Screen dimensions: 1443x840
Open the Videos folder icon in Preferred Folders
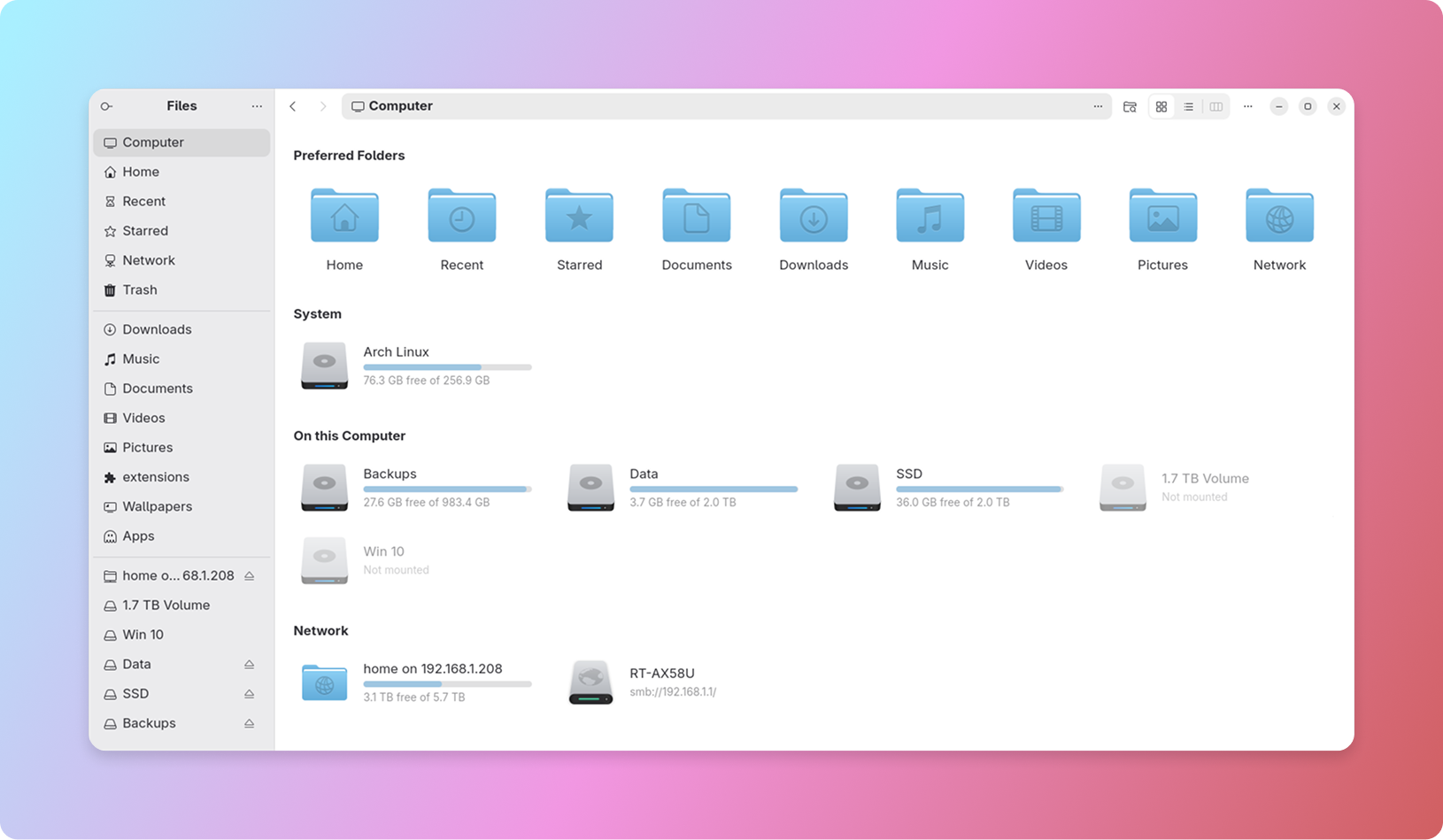click(x=1046, y=215)
